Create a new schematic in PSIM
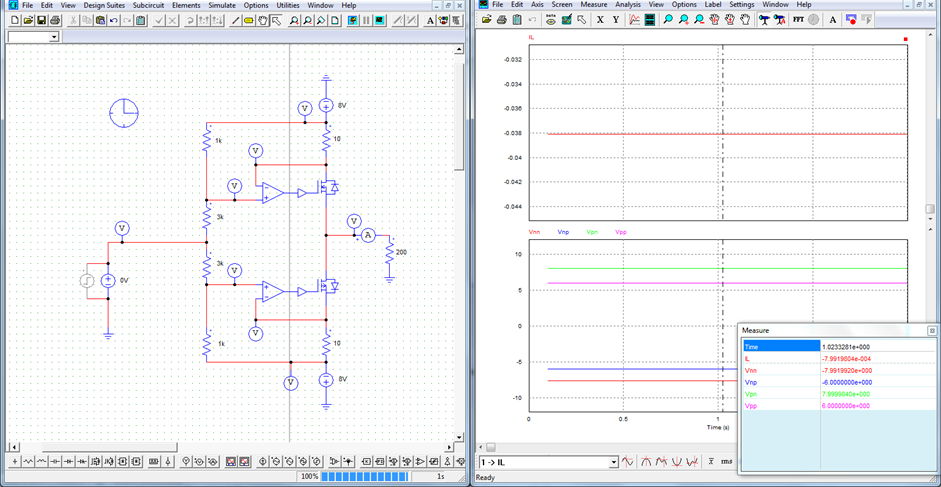The width and height of the screenshot is (941, 487). 14,20
